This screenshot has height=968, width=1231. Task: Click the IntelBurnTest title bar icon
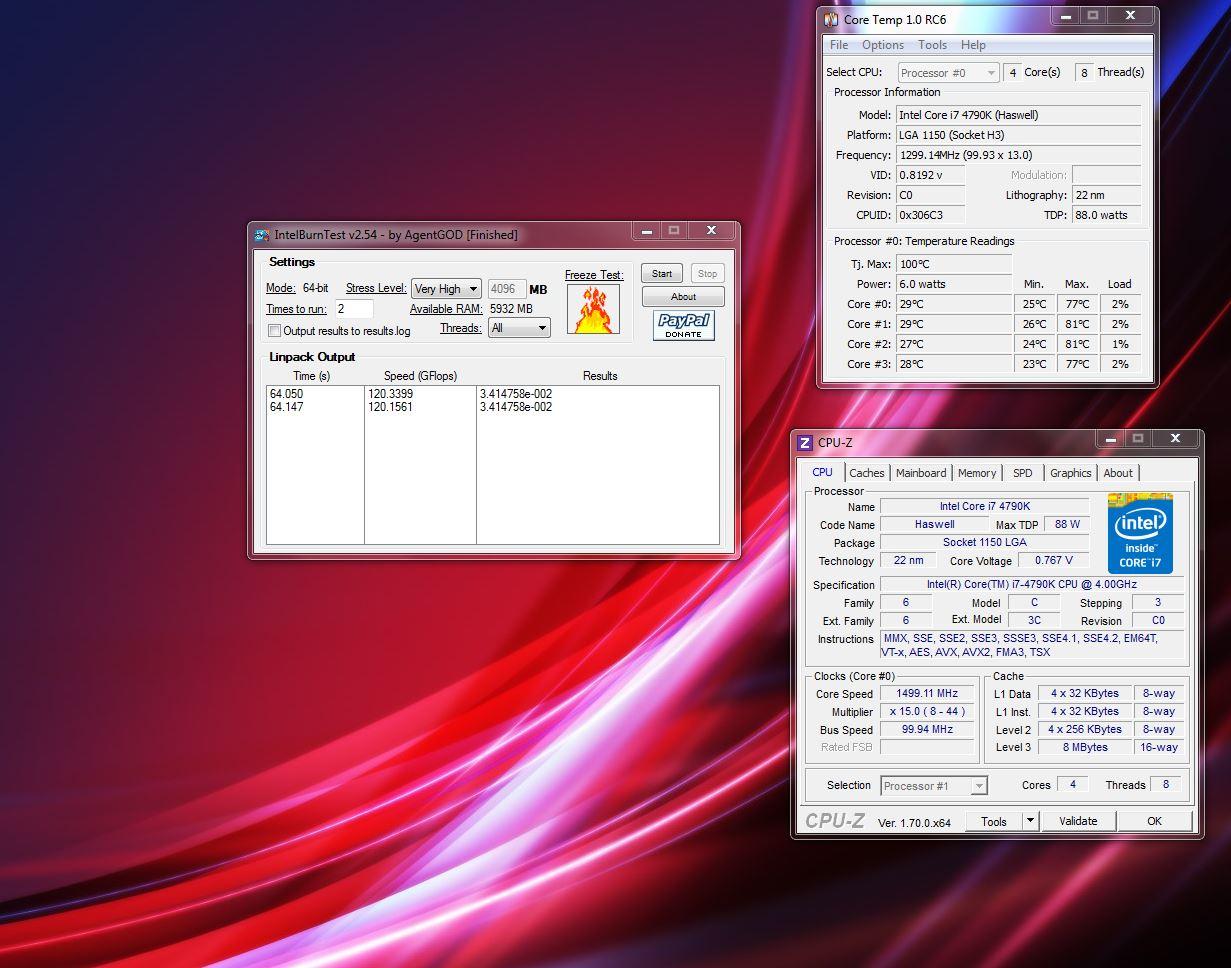262,235
